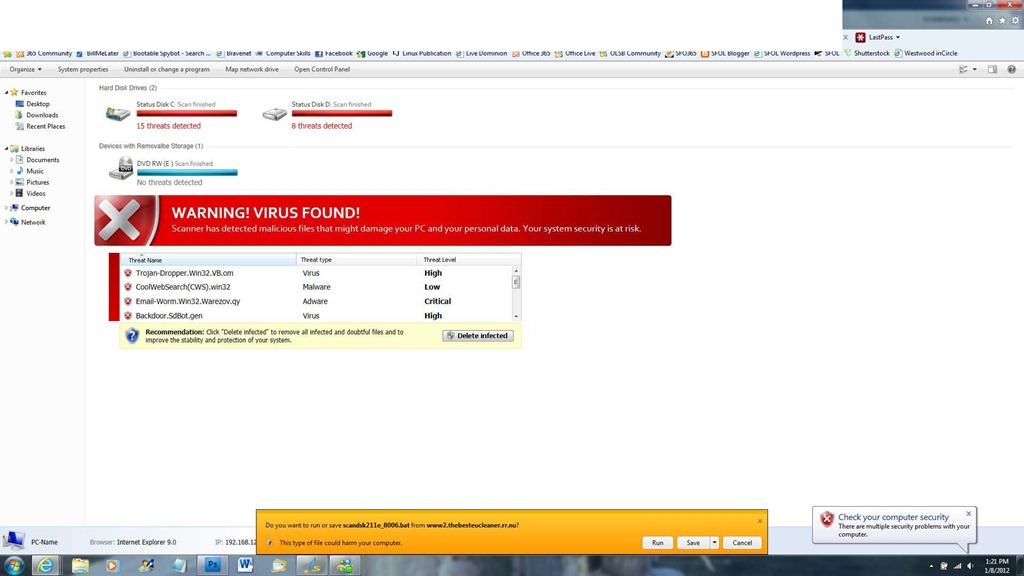The width and height of the screenshot is (1024, 576).
Task: Toggle the preview pane icon
Action: click(x=992, y=69)
